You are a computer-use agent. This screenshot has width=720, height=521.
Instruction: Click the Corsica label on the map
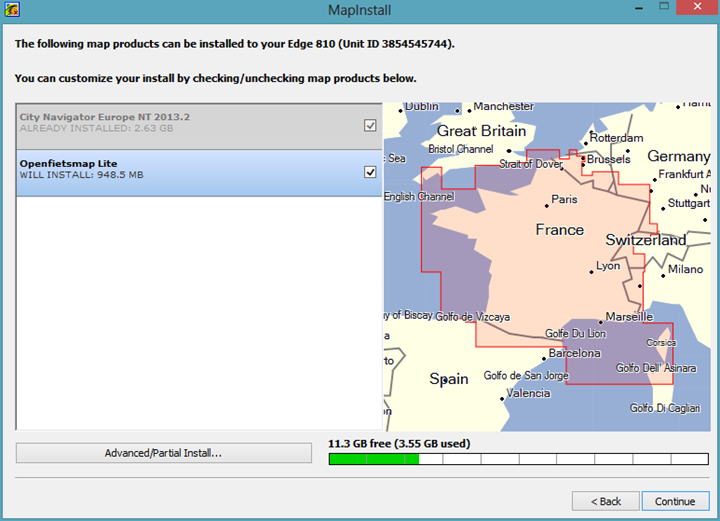tap(661, 342)
